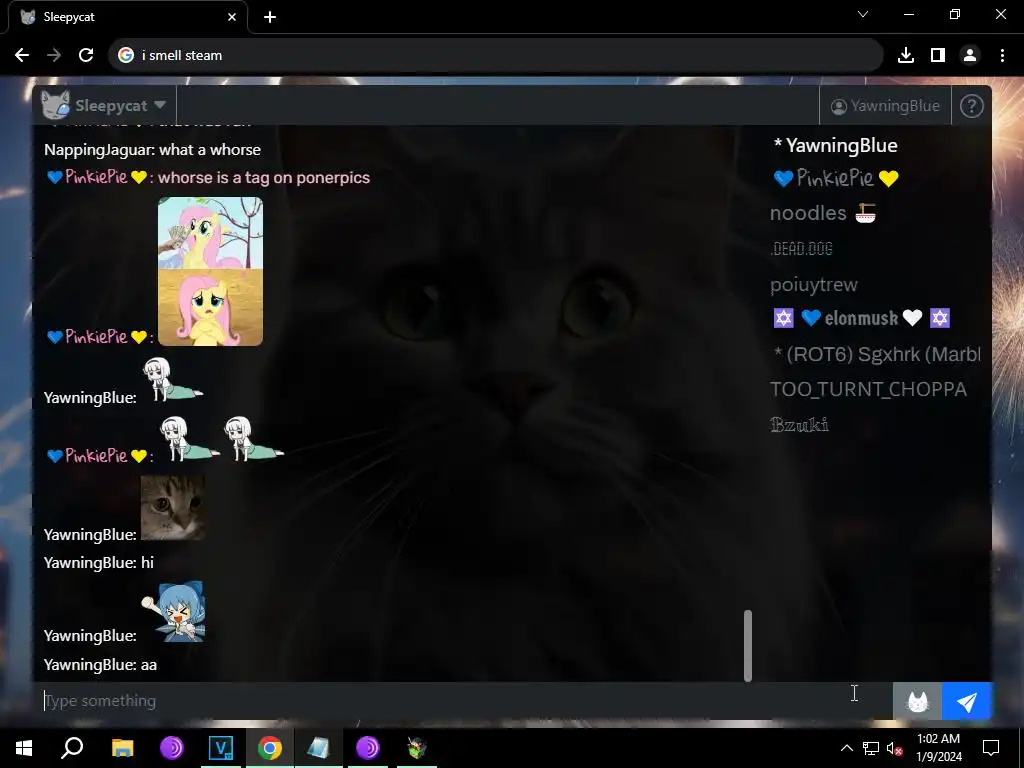Open the Sleepycat room dropdown menu

[104, 105]
